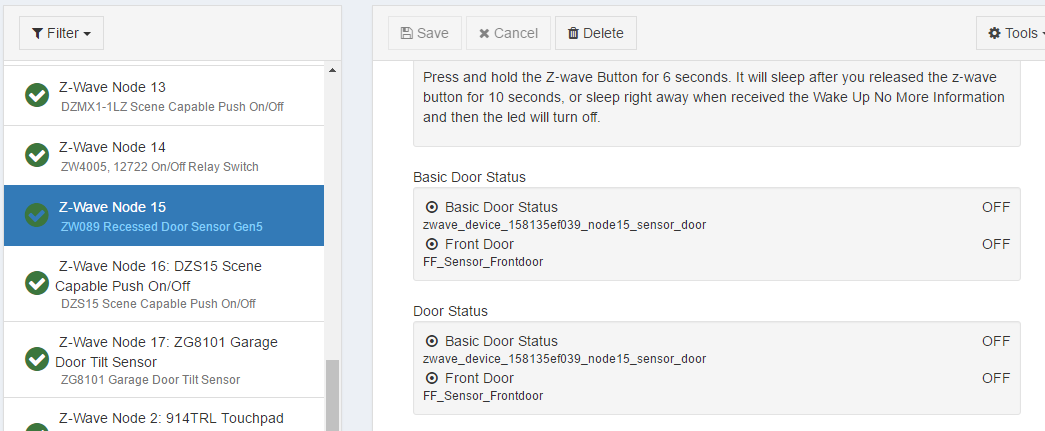Open the Filter dropdown
The image size is (1045, 431).
pos(61,33)
